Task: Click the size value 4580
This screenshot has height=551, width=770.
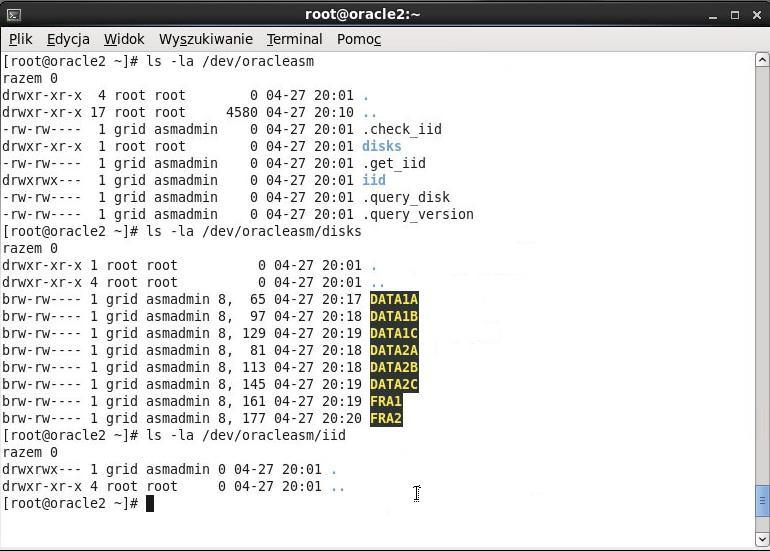Action: pyautogui.click(x=242, y=112)
